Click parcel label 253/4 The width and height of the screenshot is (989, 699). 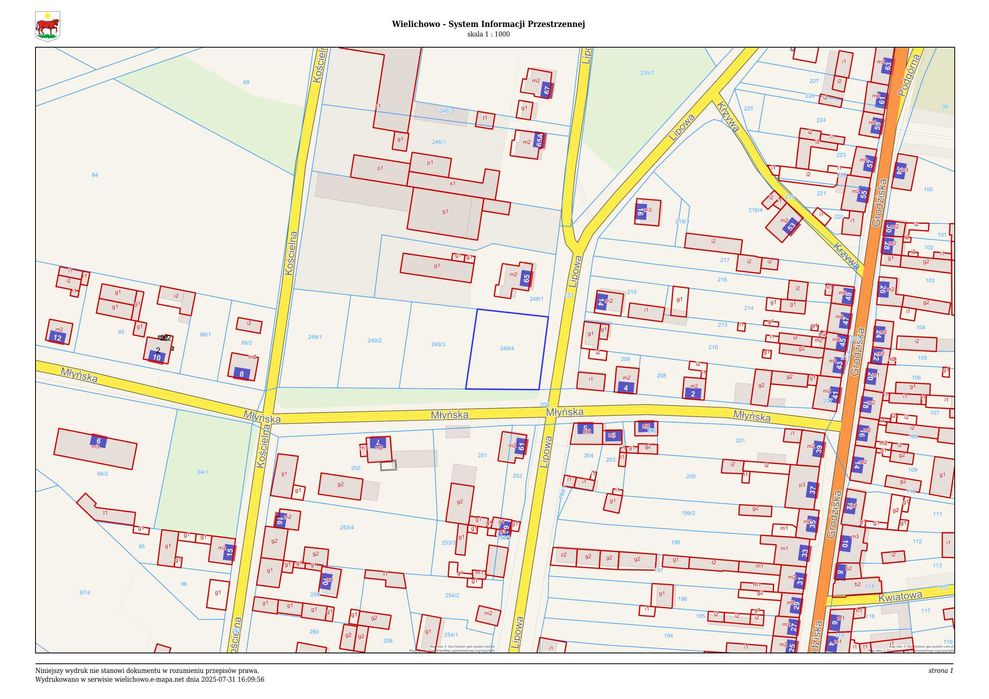347,528
